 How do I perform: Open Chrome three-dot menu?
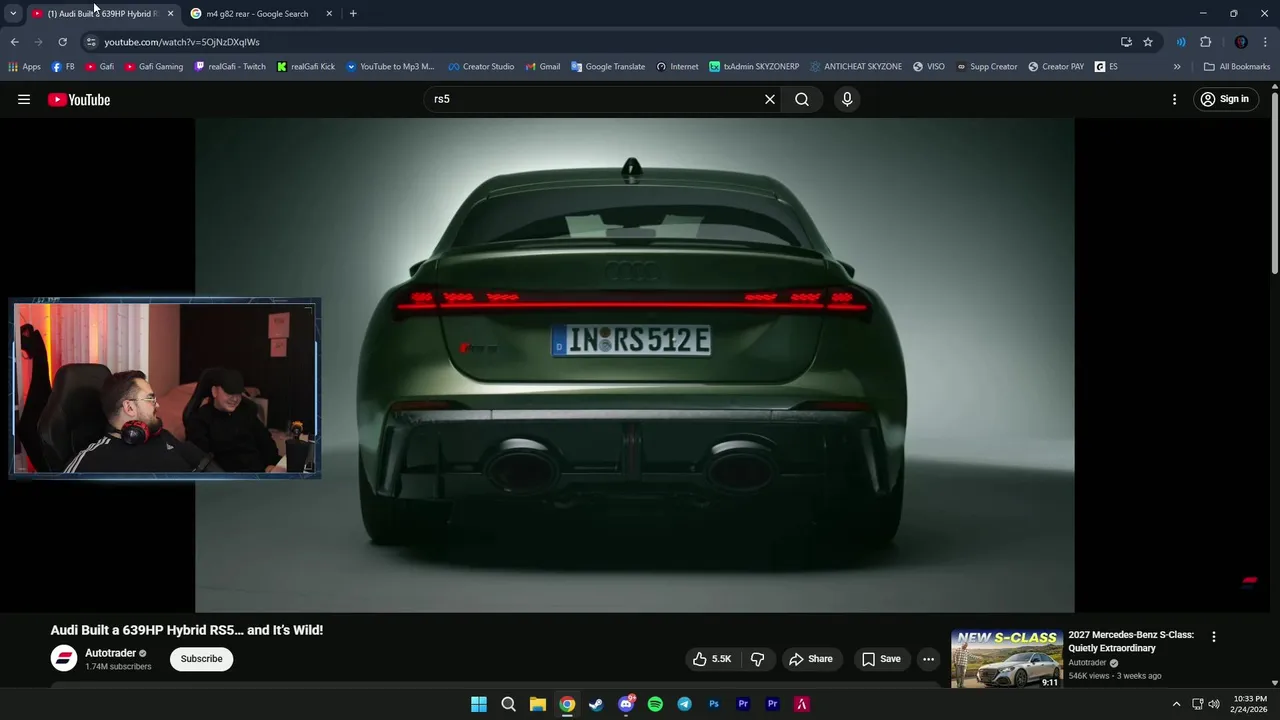click(1266, 42)
